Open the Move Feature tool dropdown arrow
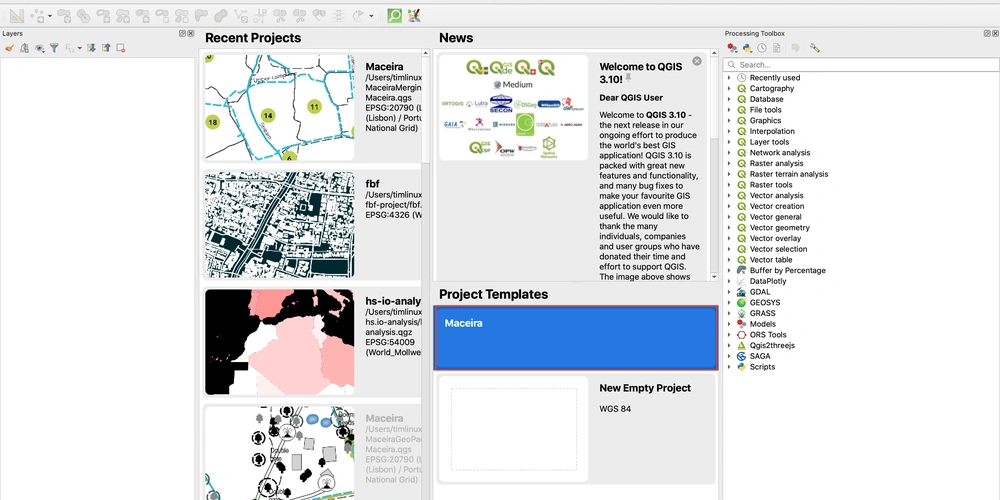The height and width of the screenshot is (500, 1000). click(50, 15)
